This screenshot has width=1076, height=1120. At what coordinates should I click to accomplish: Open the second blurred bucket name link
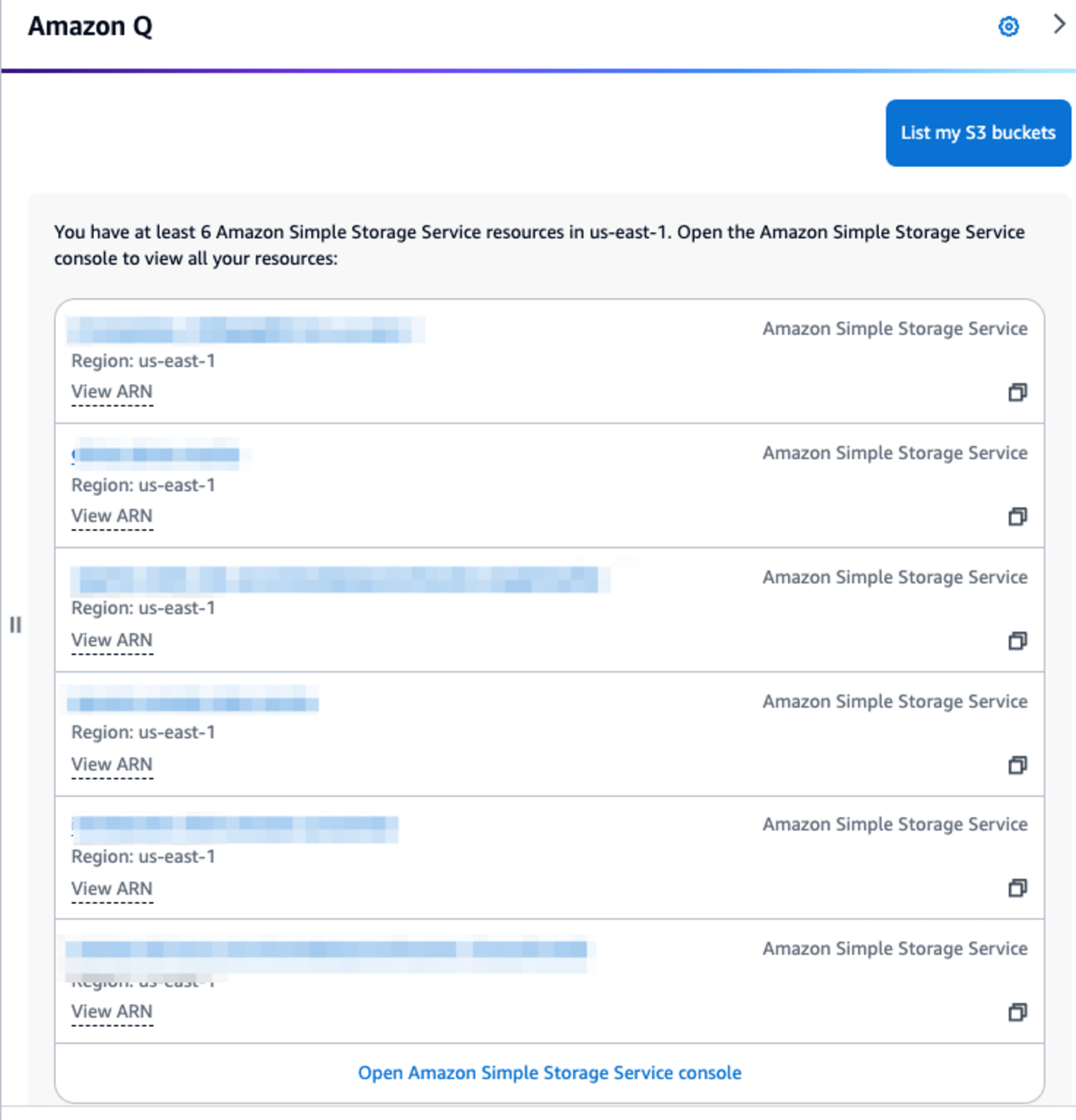pos(160,454)
